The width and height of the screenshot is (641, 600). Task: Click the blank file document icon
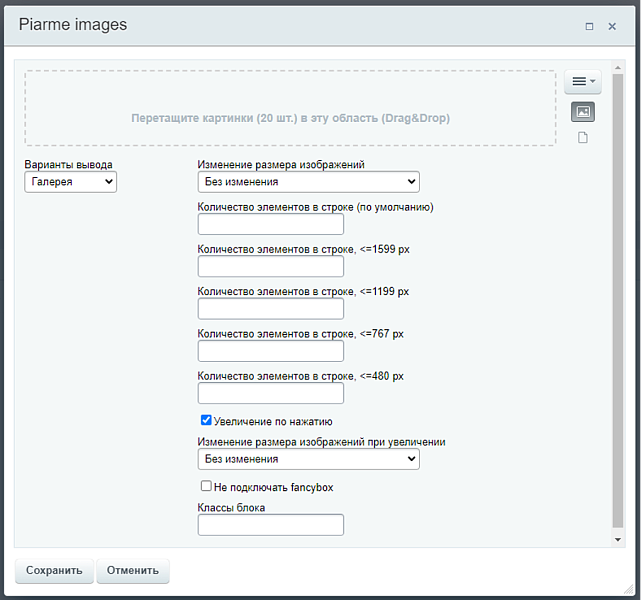[583, 138]
